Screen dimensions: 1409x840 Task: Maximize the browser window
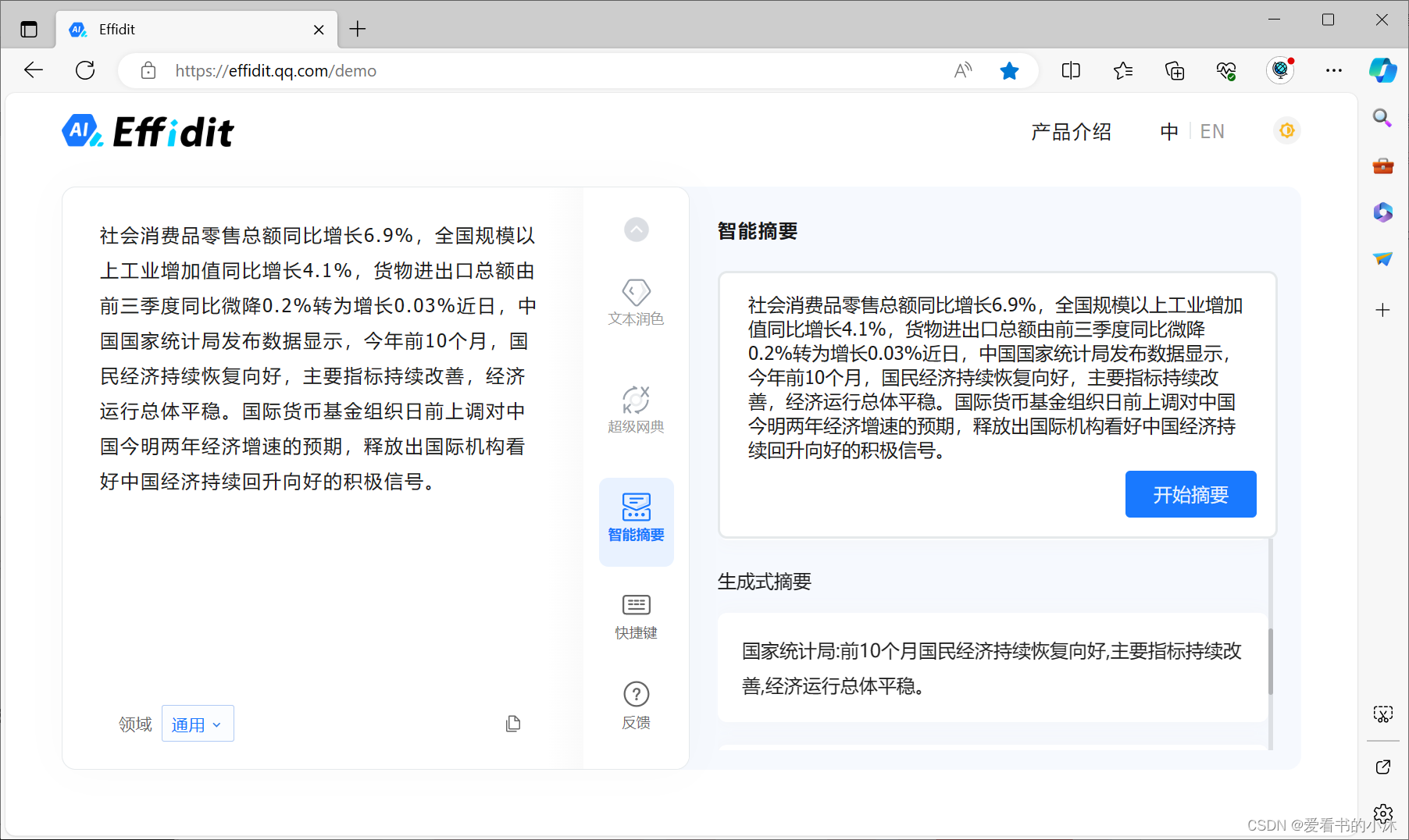pyautogui.click(x=1328, y=20)
